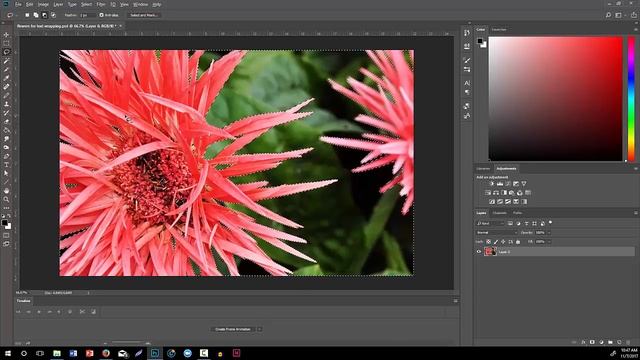Toggle lock all padlock
This screenshot has width=640, height=360.
(518, 242)
